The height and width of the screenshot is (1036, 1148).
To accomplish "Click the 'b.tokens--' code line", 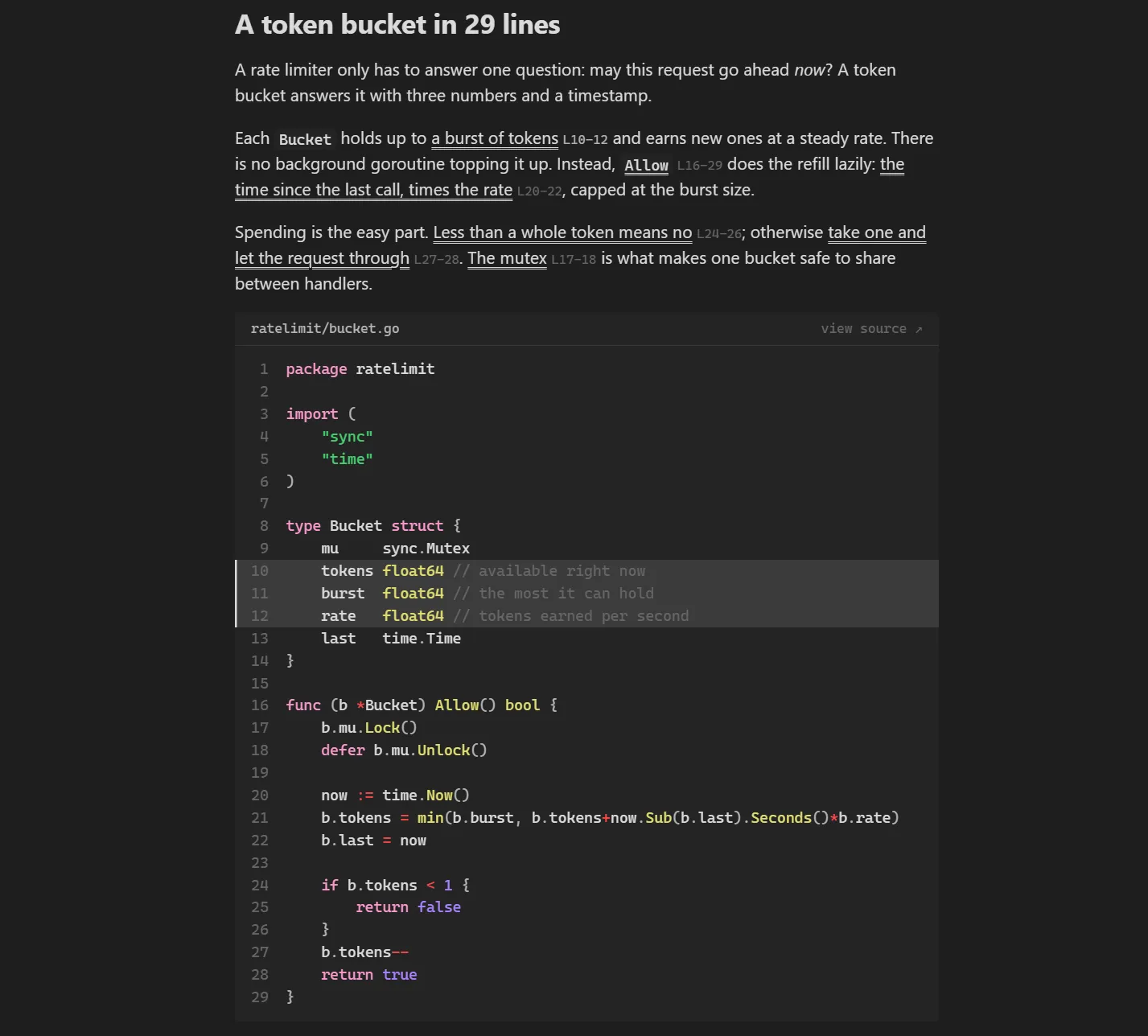I will click(x=365, y=952).
